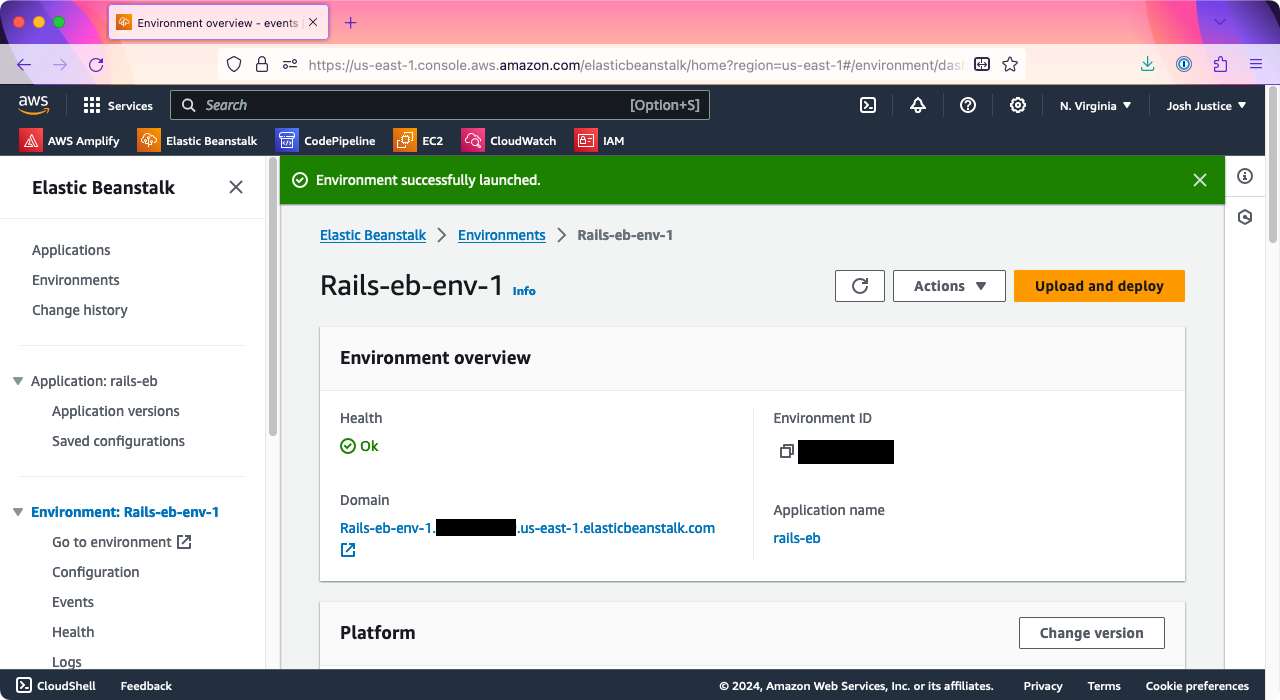Viewport: 1280px width, 700px height.
Task: Open EC2 favorite shortcut
Action: coord(419,140)
